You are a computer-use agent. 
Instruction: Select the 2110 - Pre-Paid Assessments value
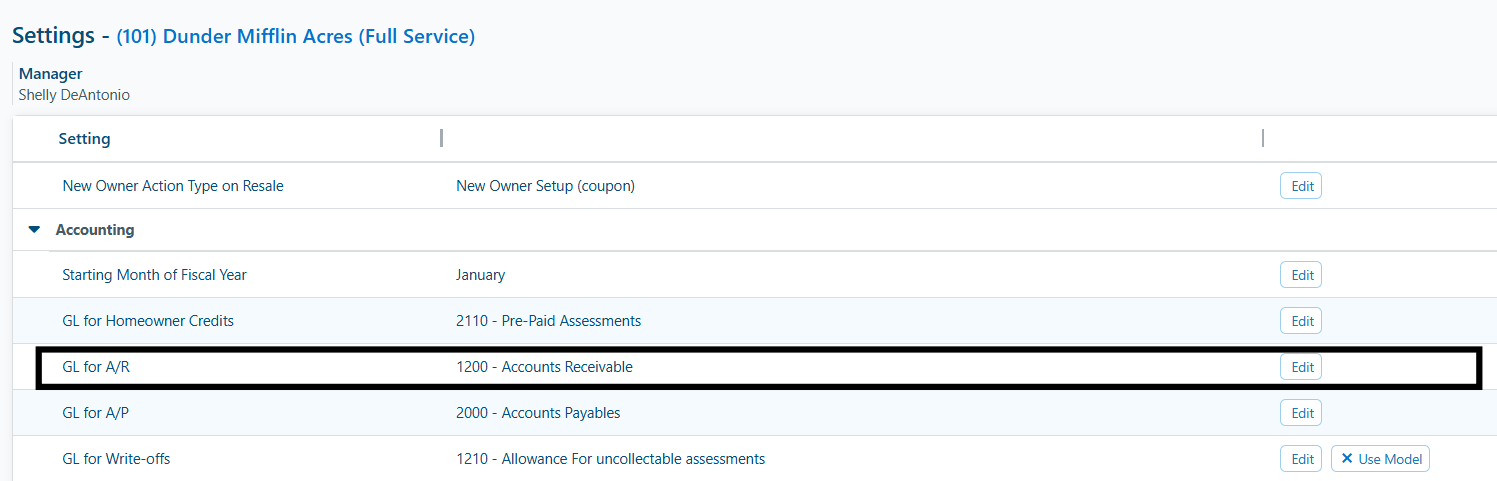click(548, 321)
